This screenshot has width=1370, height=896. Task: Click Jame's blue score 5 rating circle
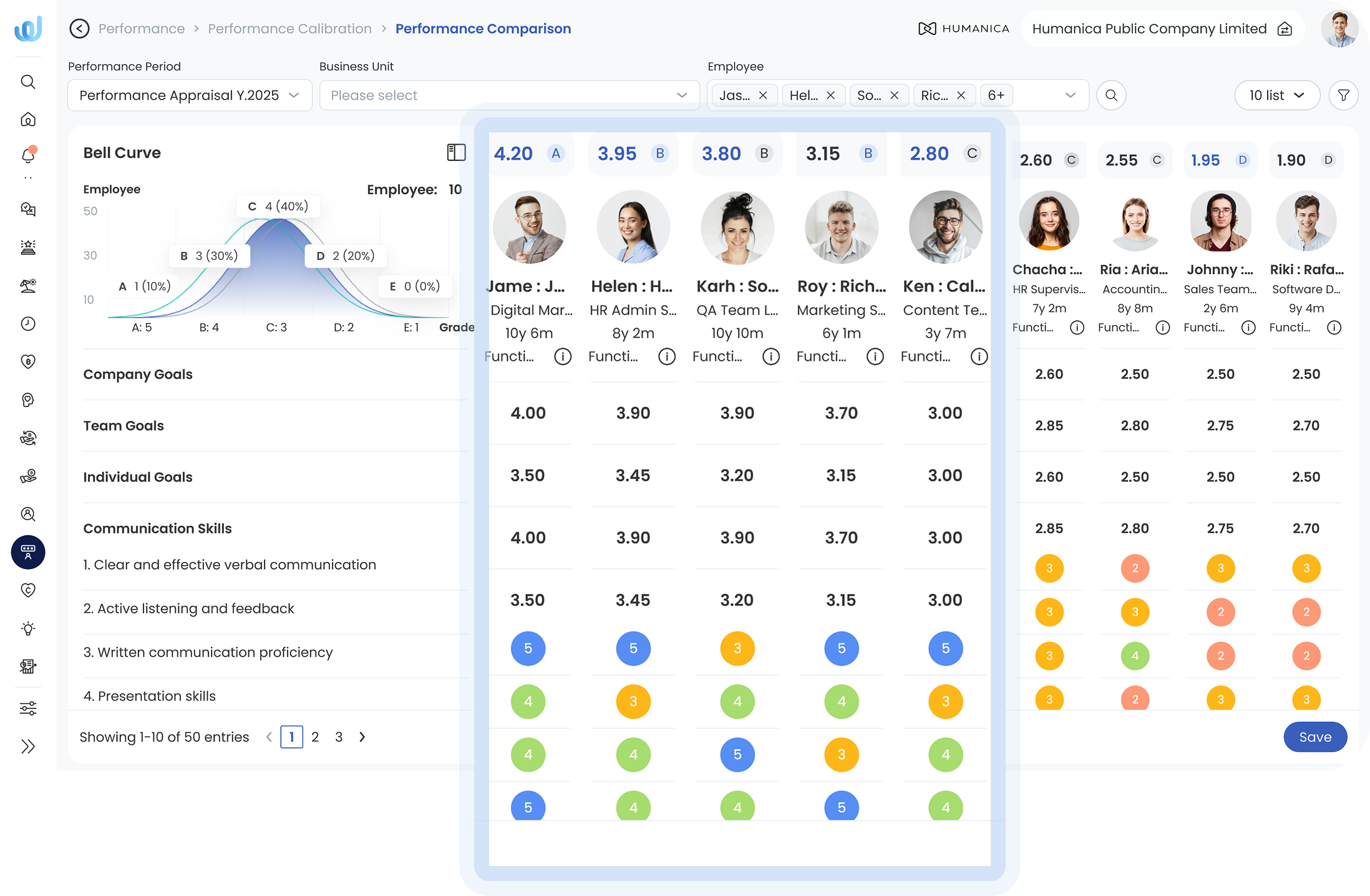tap(528, 648)
